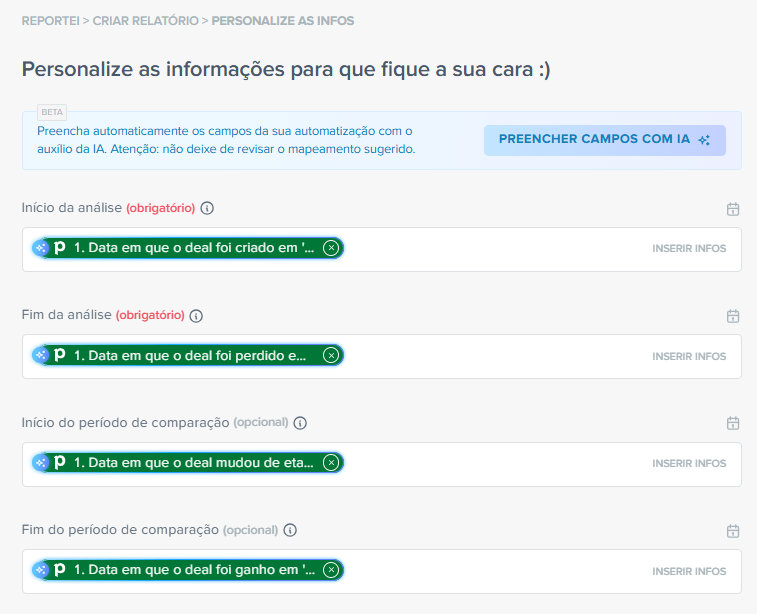Click Preencher Campos com IA button
The height and width of the screenshot is (614, 757).
(x=604, y=140)
